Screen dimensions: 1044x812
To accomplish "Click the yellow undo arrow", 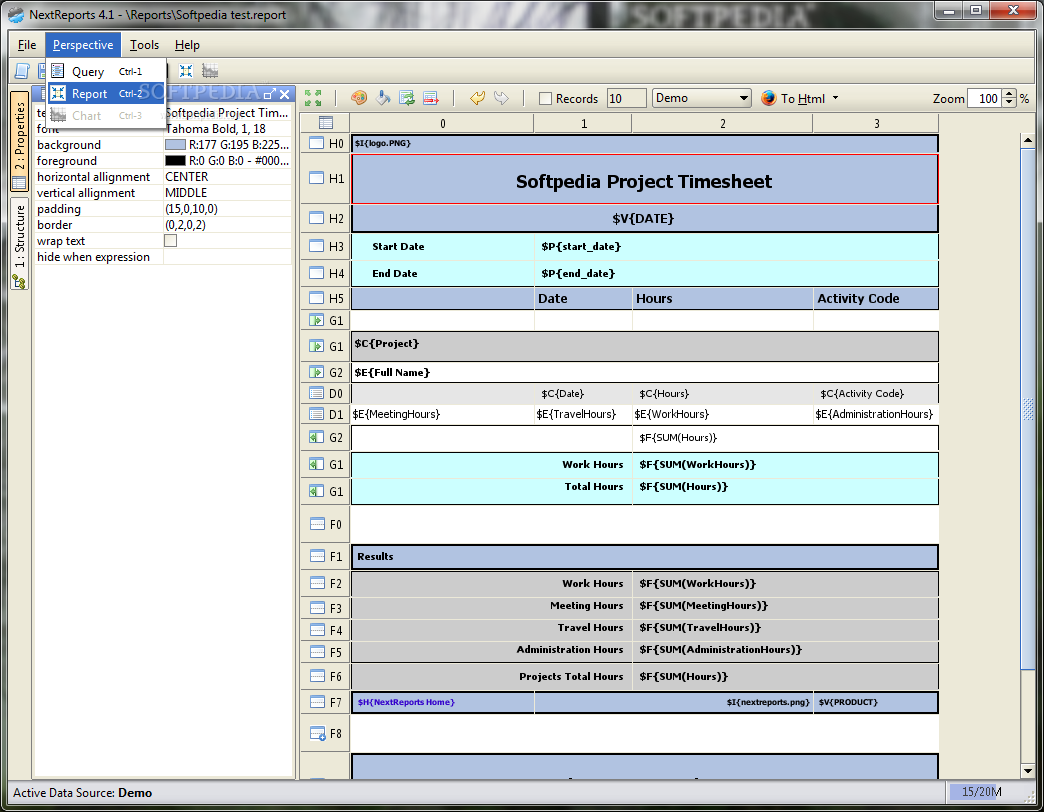I will [x=477, y=98].
